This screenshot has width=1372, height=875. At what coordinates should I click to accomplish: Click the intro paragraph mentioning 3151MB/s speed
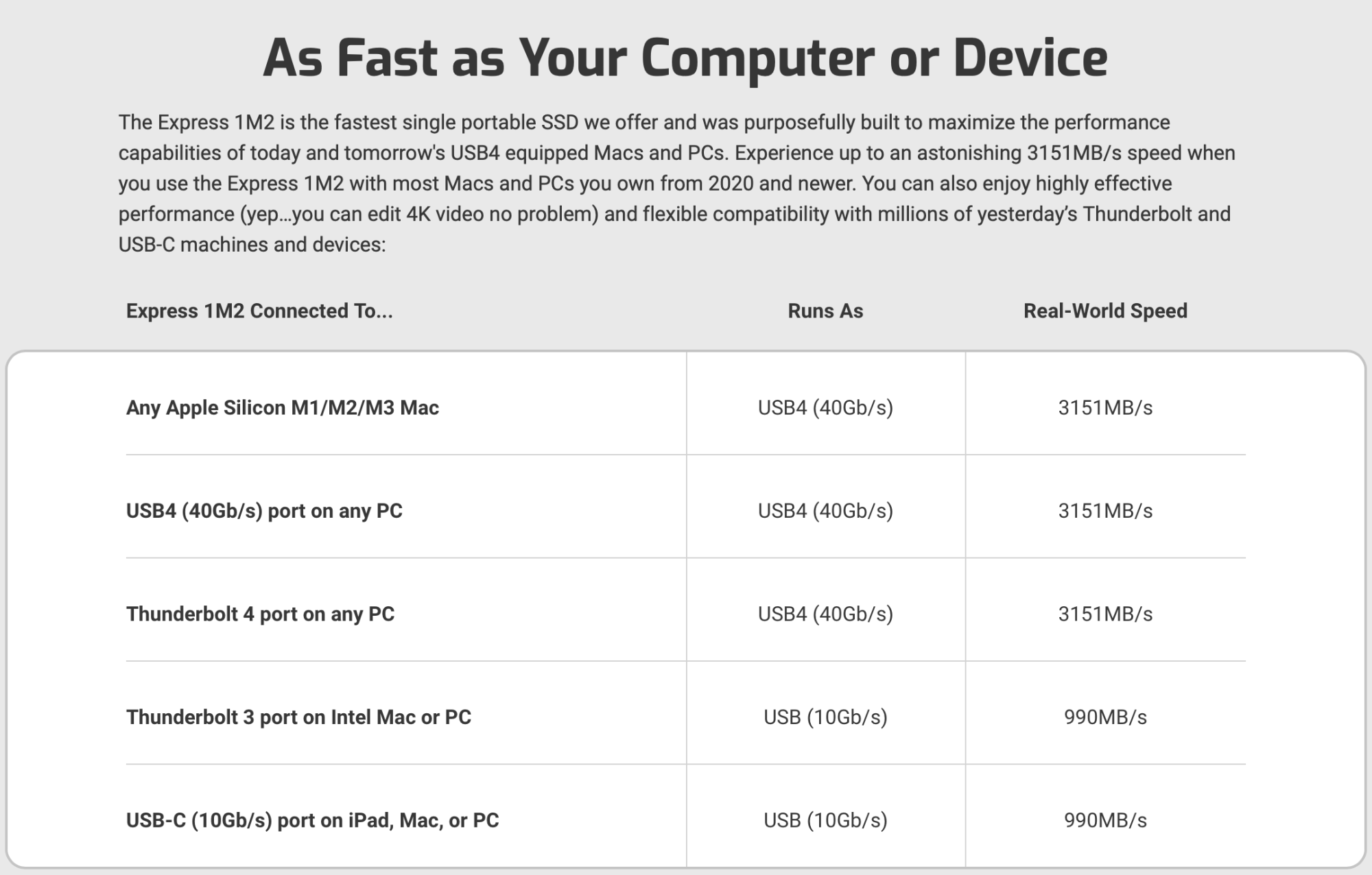(677, 183)
